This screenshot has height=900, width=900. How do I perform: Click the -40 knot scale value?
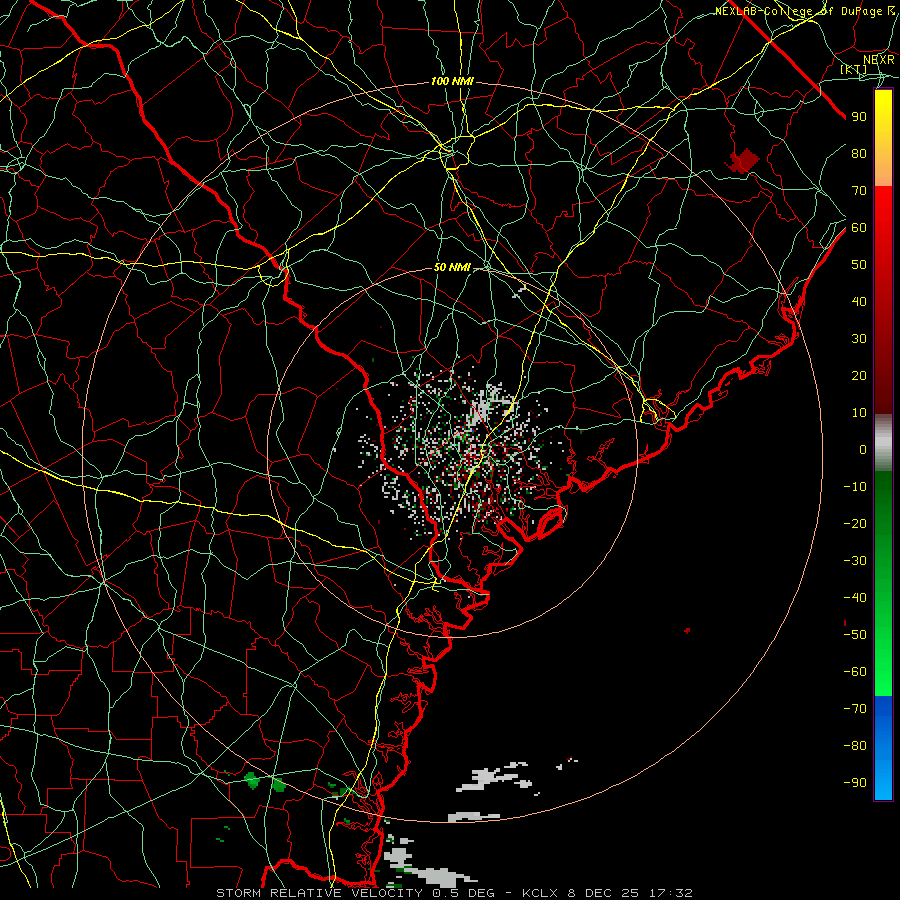855,598
